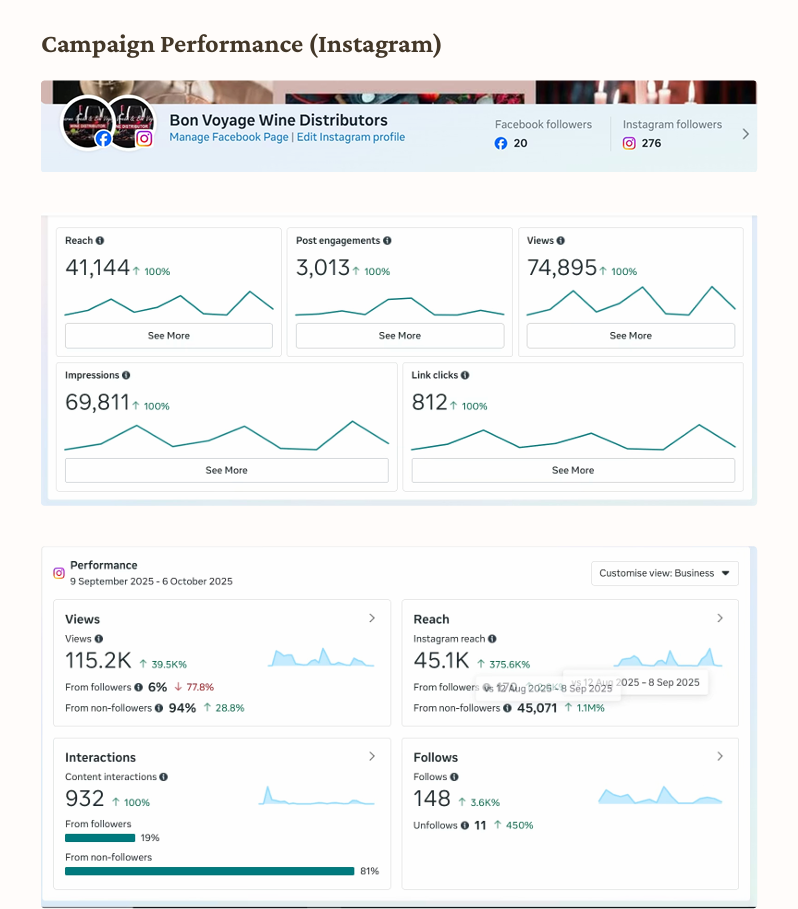Click See More under Post engagements
The width and height of the screenshot is (798, 909).
(400, 336)
